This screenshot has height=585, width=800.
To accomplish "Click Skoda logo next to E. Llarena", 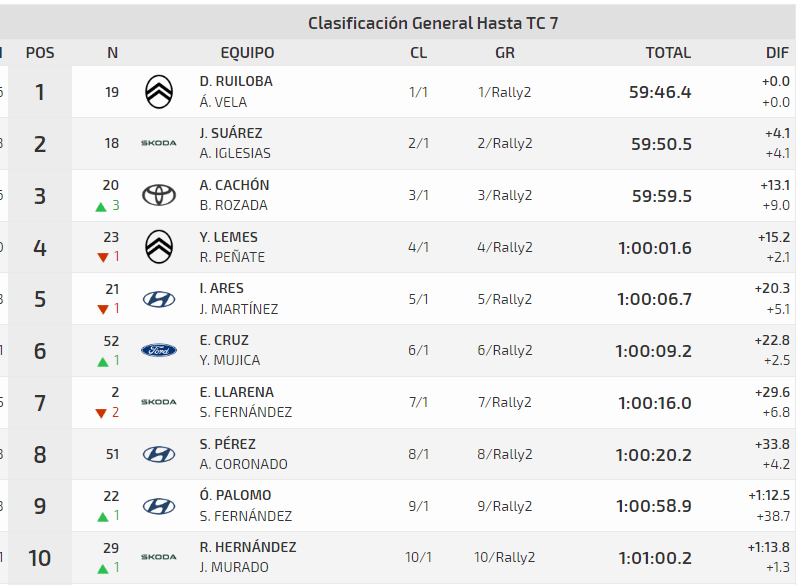I will pos(159,402).
